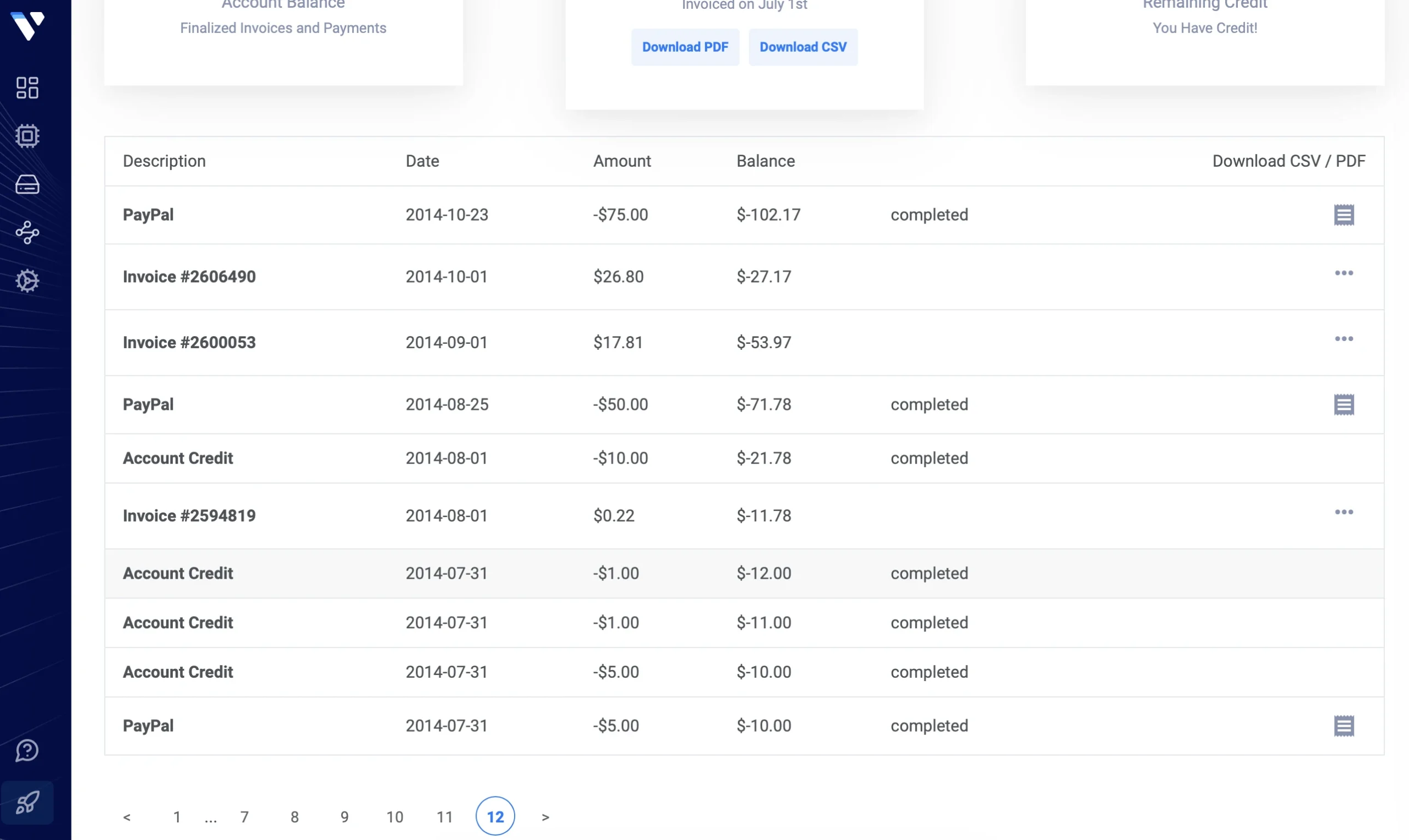The width and height of the screenshot is (1409, 840).
Task: Click the Amount column header
Action: coord(622,161)
